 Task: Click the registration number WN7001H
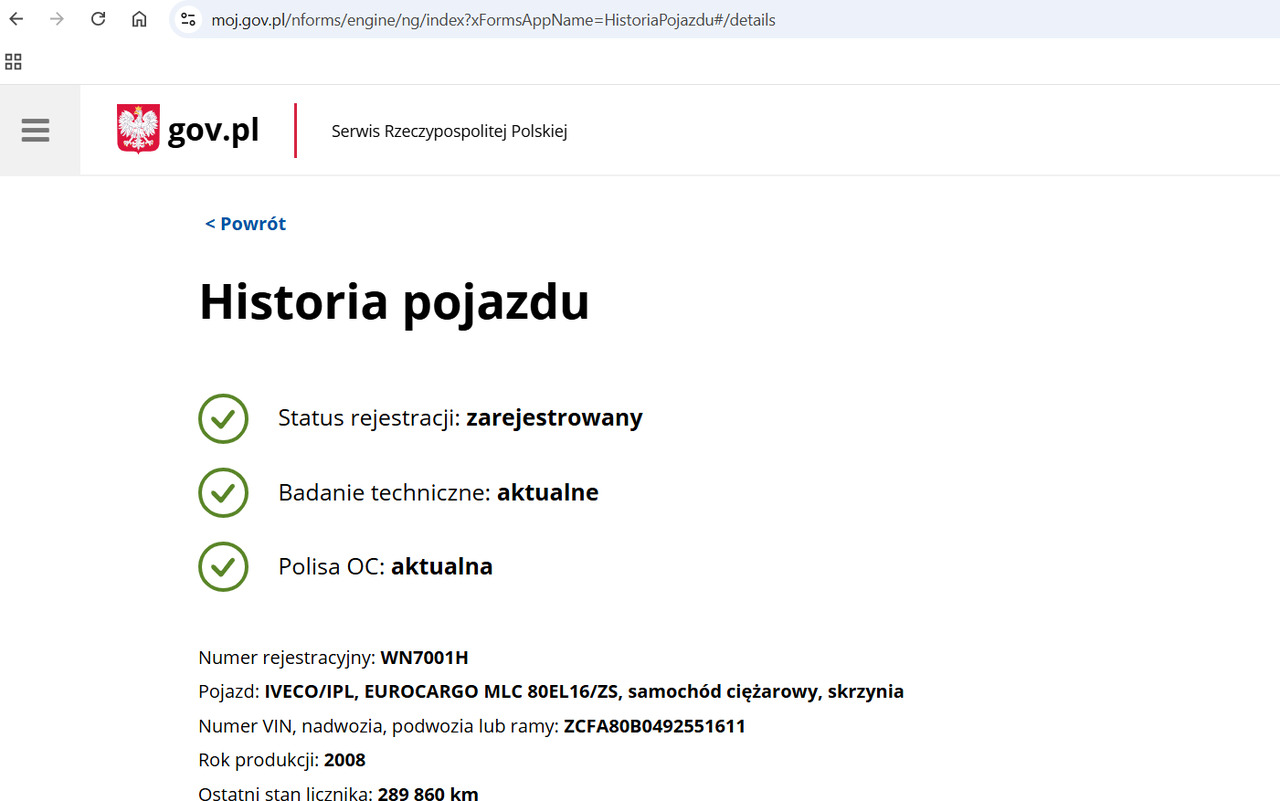point(424,658)
